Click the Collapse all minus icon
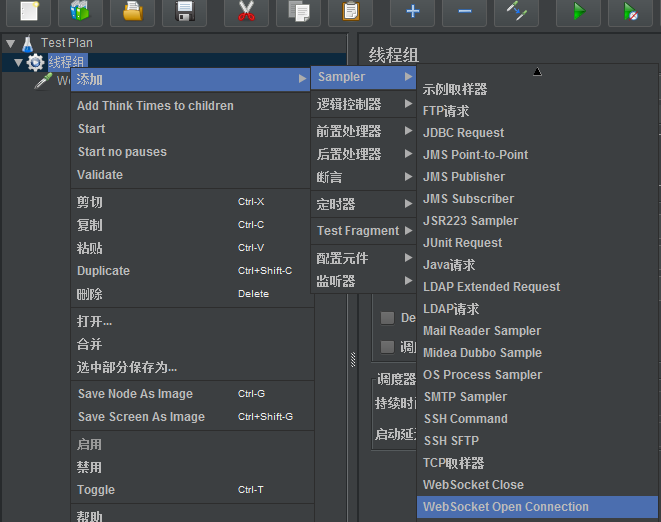Image resolution: width=661 pixels, height=522 pixels. [465, 11]
